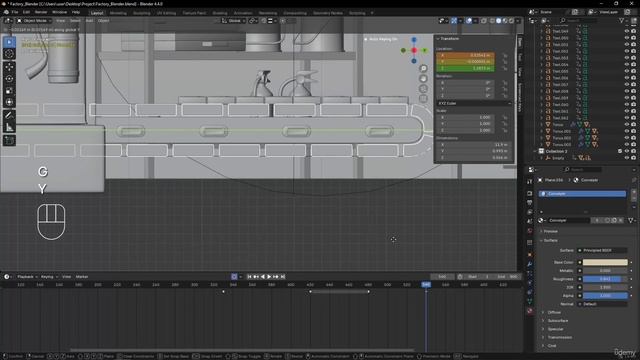The width and height of the screenshot is (640, 360).
Task: Select Torus.002 in the outliner
Action: 562,138
